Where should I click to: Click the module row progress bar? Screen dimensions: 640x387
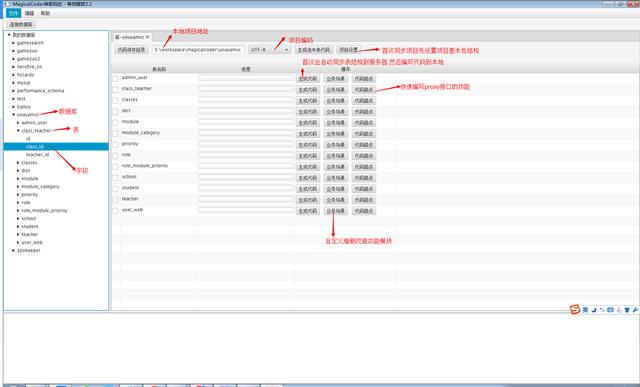click(246, 122)
